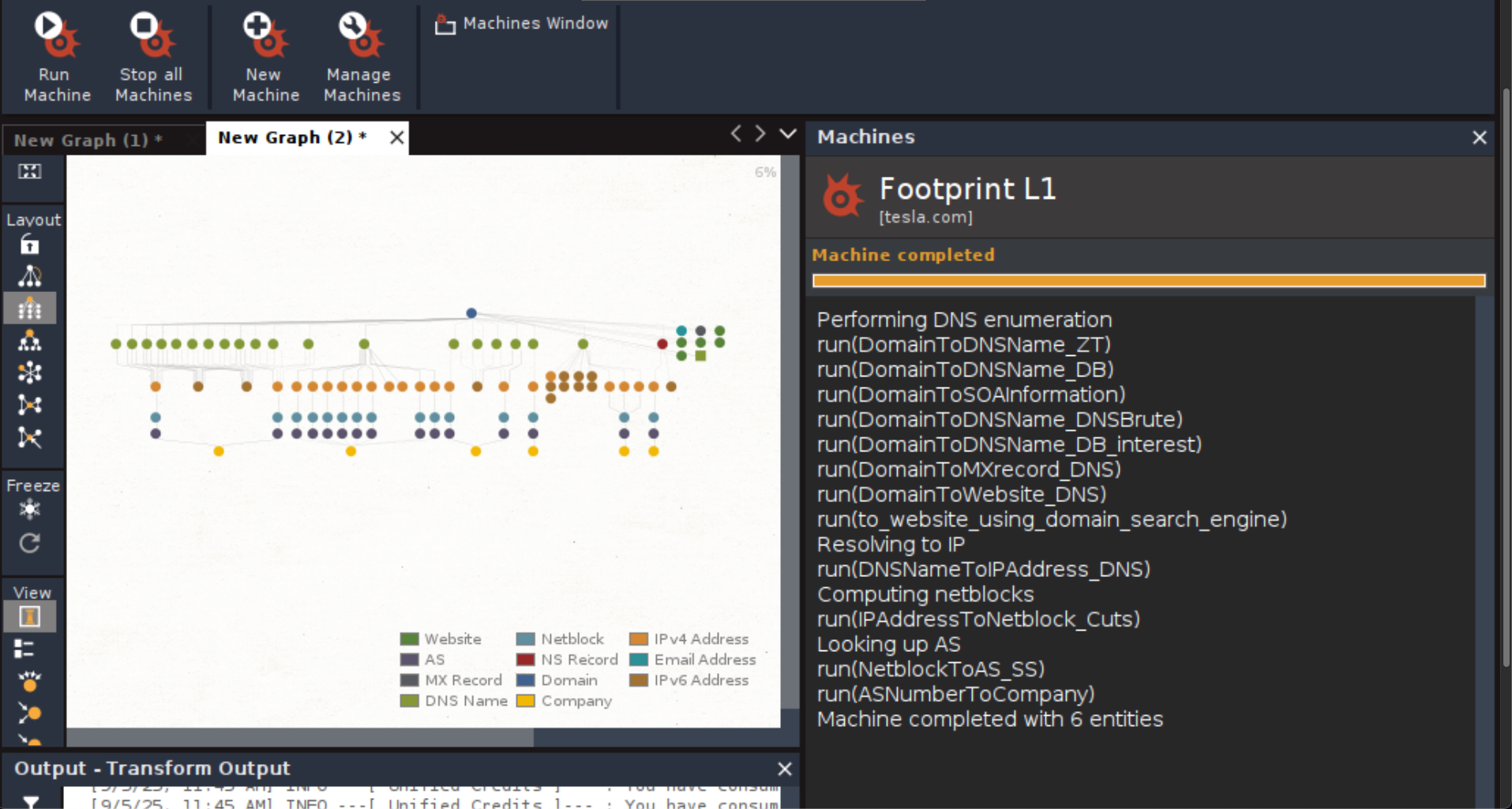The image size is (1512, 809).
Task: Click 'run(DomainToDNSName_ZT)' log line
Action: pyautogui.click(x=964, y=345)
